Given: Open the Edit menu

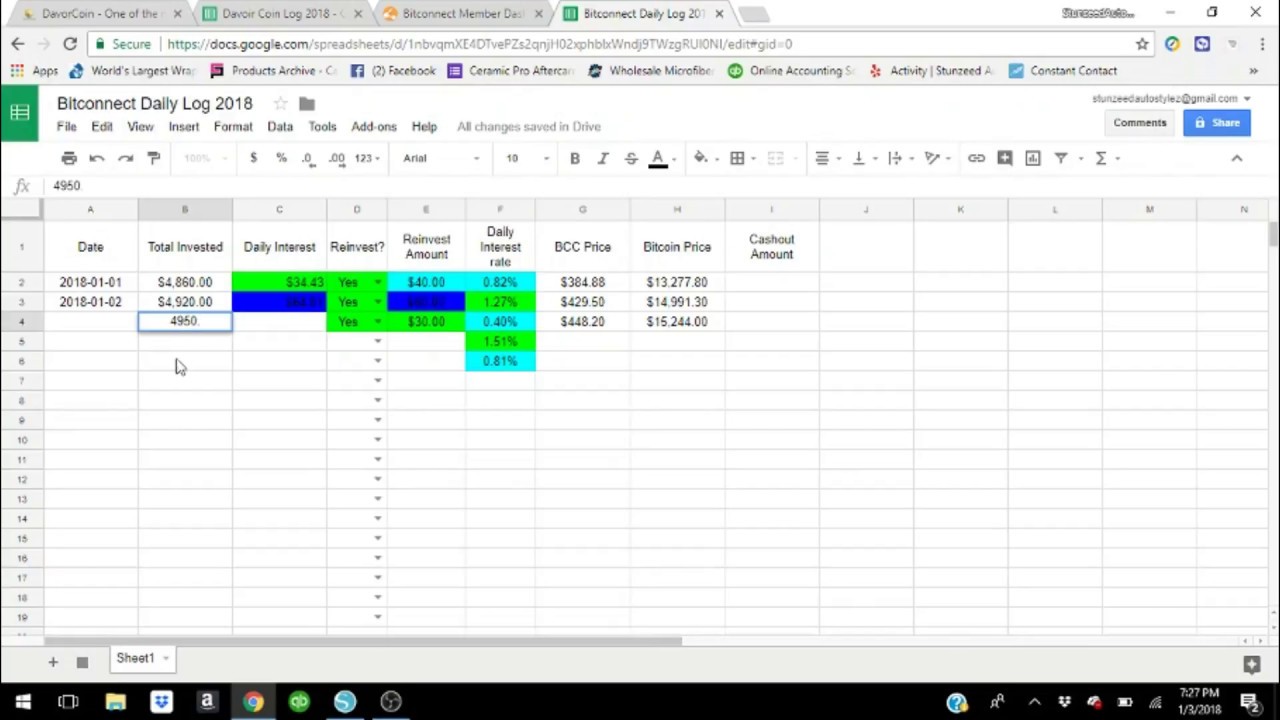Looking at the screenshot, I should (102, 127).
